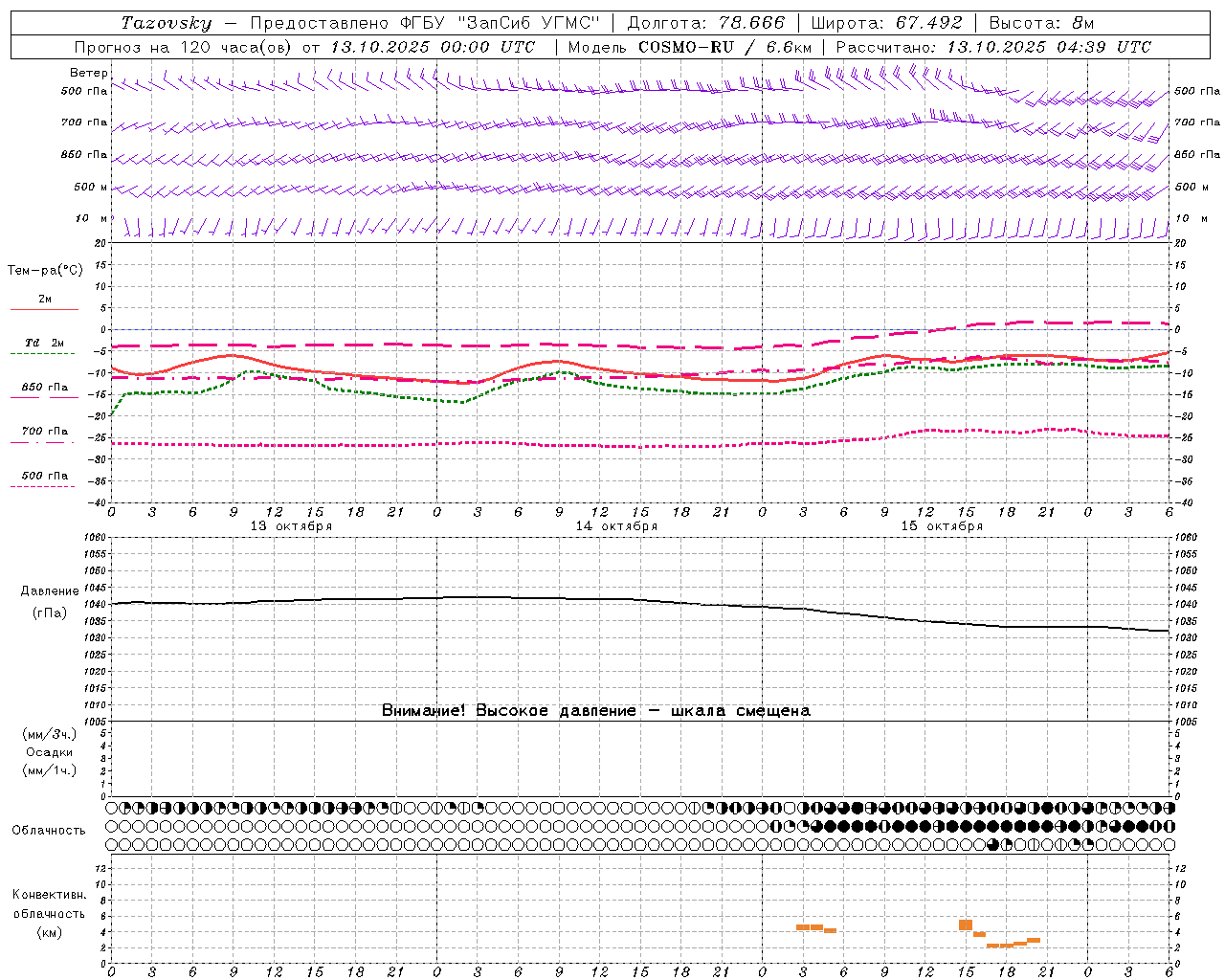Click '1005' on the right pressure axis
The width and height of the screenshot is (1225, 980).
[1185, 721]
